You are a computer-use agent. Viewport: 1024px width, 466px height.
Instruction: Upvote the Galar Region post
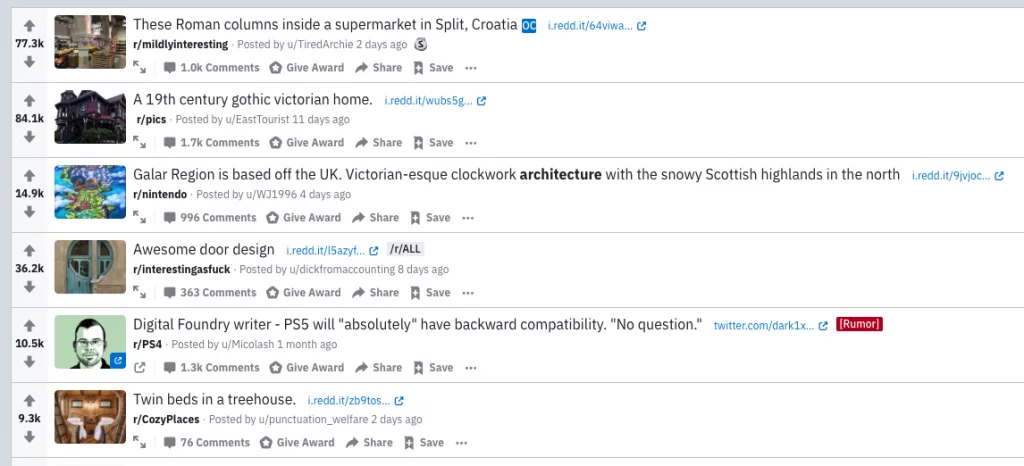coord(30,175)
